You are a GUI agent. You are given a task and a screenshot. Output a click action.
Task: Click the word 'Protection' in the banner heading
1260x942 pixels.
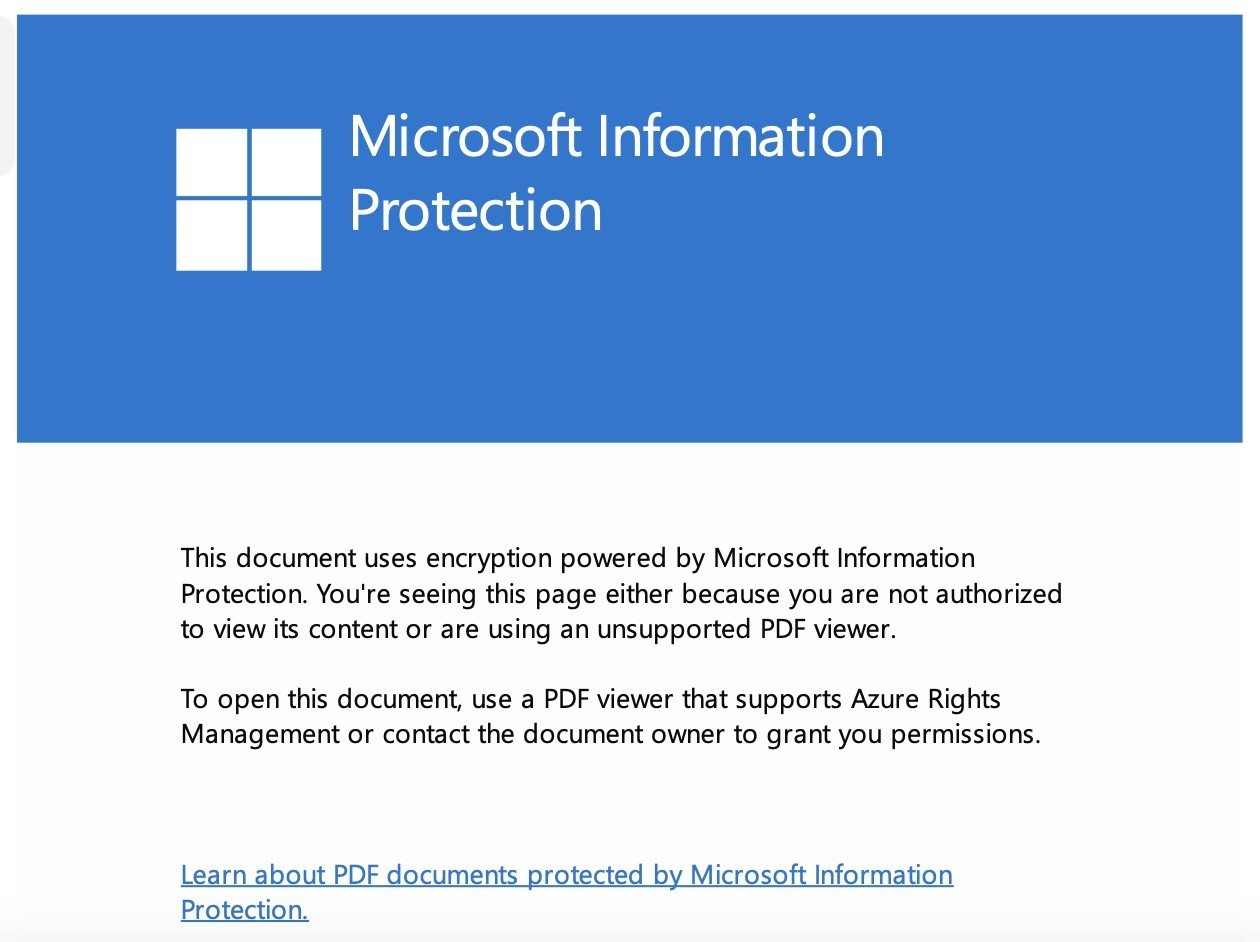click(476, 210)
